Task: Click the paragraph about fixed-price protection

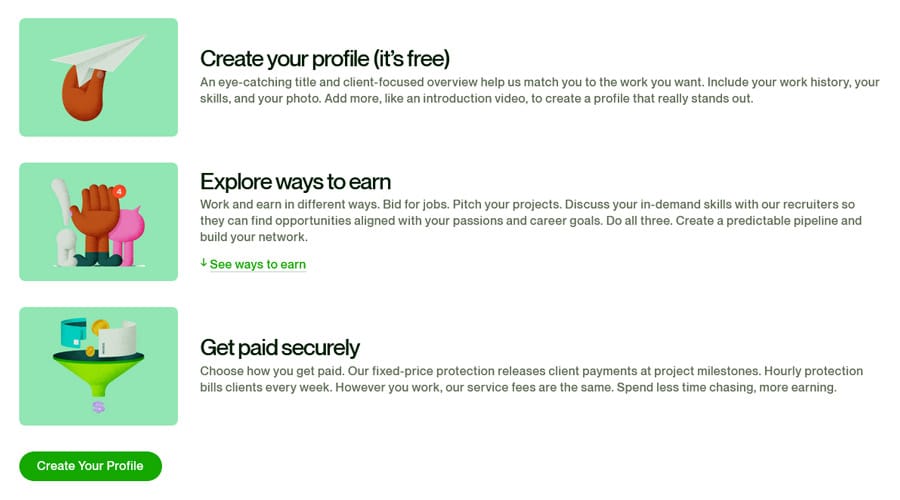Action: [x=530, y=379]
